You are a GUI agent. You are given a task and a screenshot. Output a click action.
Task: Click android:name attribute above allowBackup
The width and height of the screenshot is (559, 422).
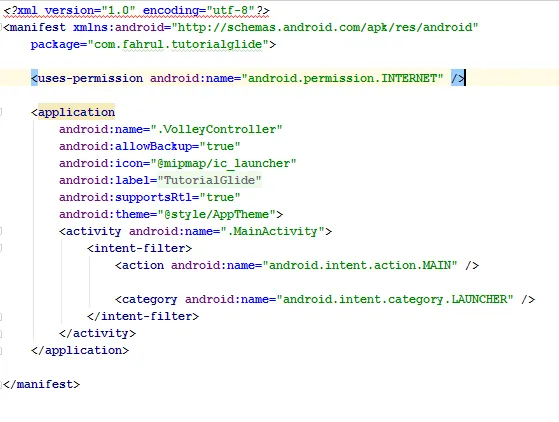(101, 129)
